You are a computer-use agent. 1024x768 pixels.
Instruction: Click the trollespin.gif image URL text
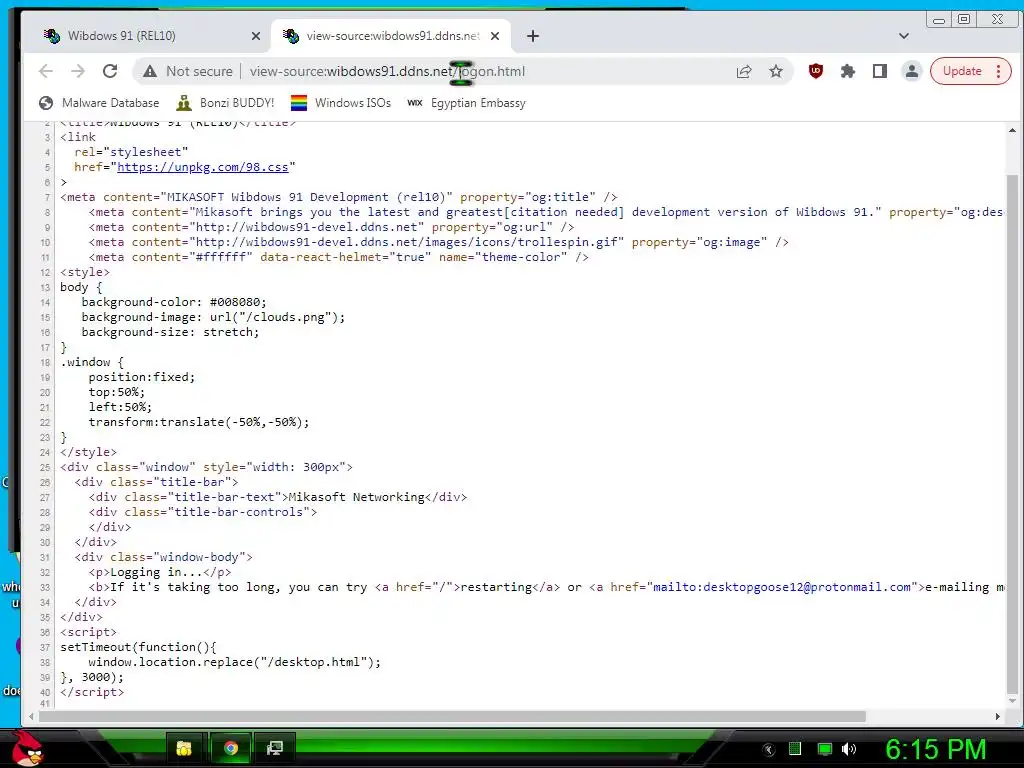(x=406, y=242)
